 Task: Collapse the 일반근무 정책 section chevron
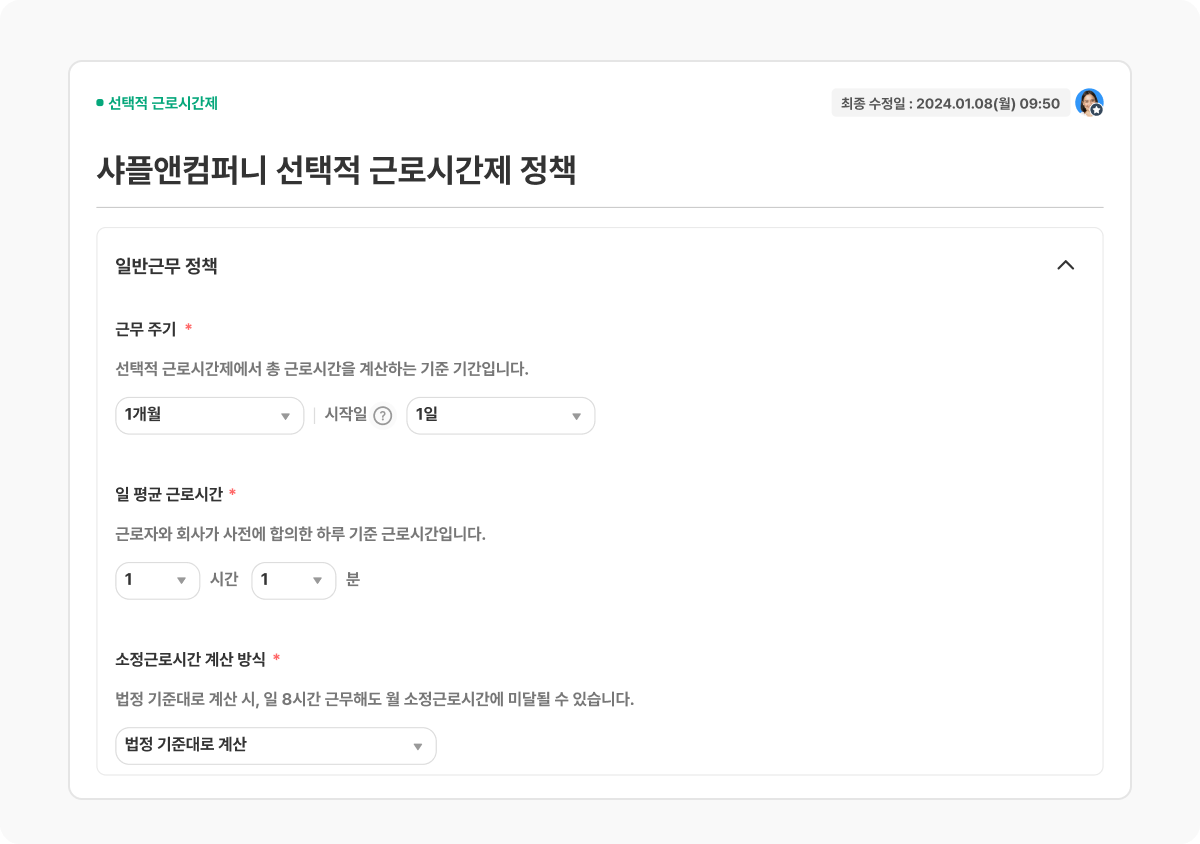pyautogui.click(x=1066, y=266)
